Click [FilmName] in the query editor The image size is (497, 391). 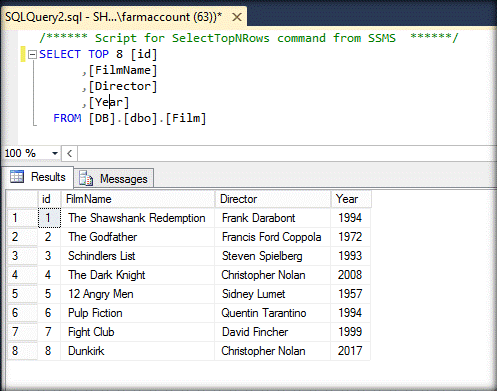pyautogui.click(x=123, y=70)
